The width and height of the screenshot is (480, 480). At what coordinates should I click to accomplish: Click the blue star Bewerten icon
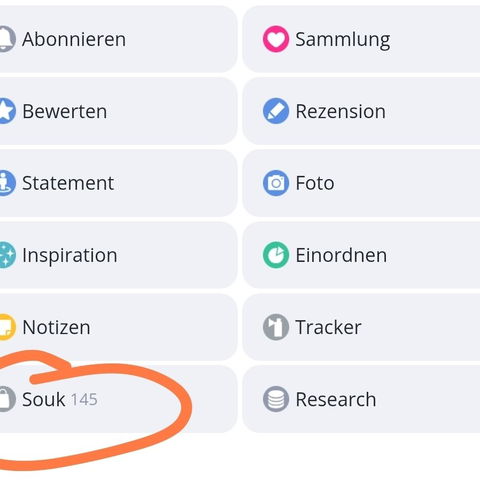click(x=7, y=111)
